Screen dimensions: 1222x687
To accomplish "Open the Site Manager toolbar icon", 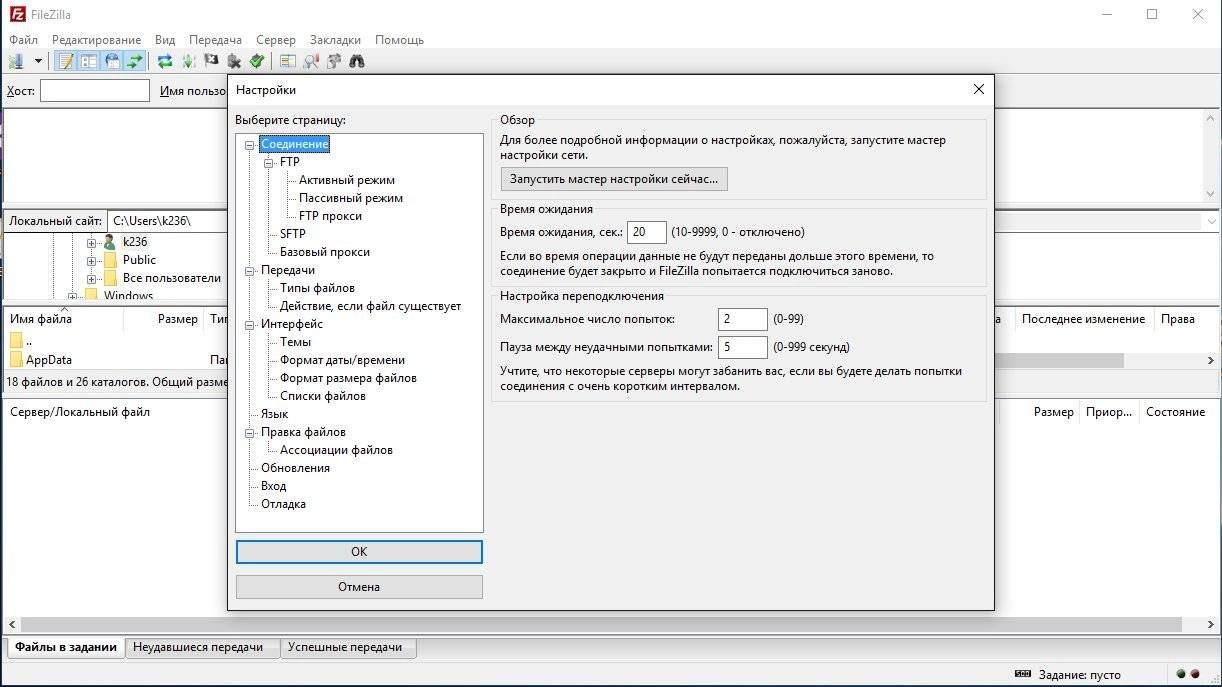I will [x=16, y=61].
